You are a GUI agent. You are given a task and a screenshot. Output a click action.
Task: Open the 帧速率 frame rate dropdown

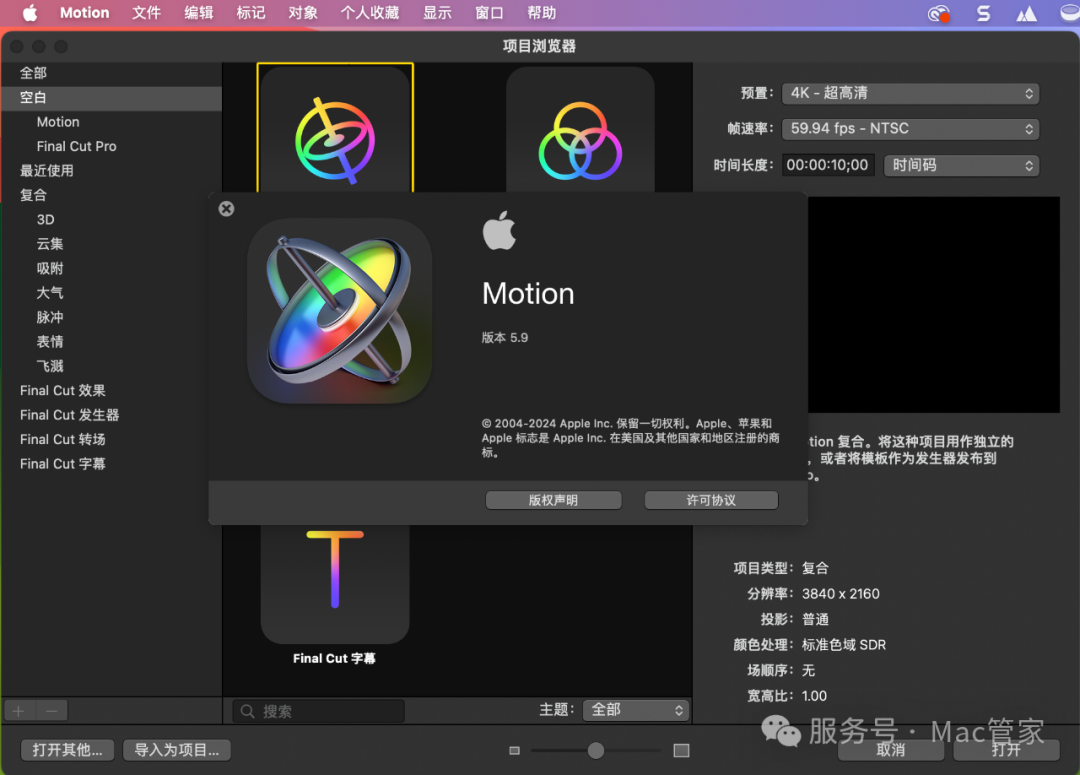[x=910, y=128]
